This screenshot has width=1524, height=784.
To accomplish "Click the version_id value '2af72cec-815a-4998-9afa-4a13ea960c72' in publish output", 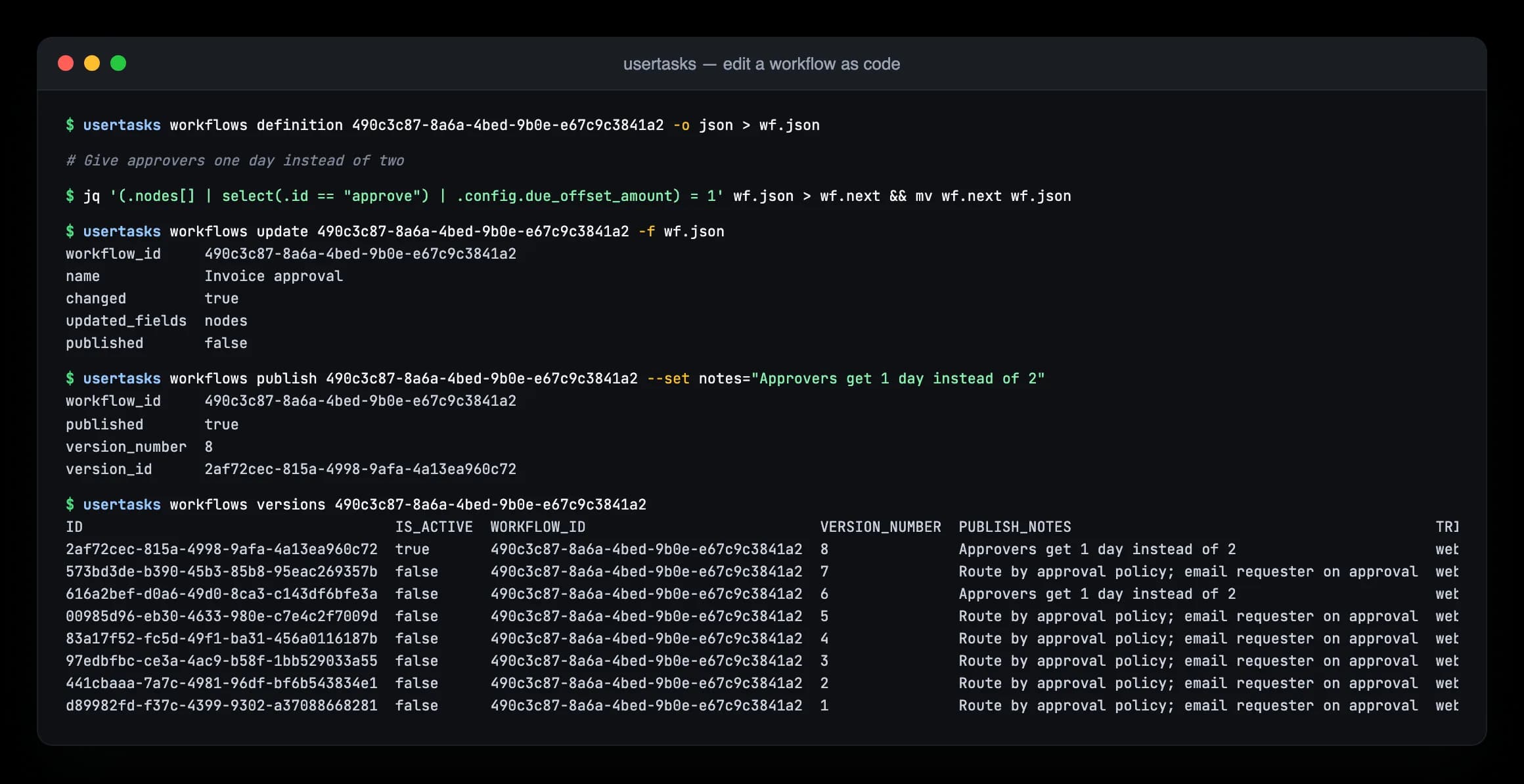I will [360, 469].
